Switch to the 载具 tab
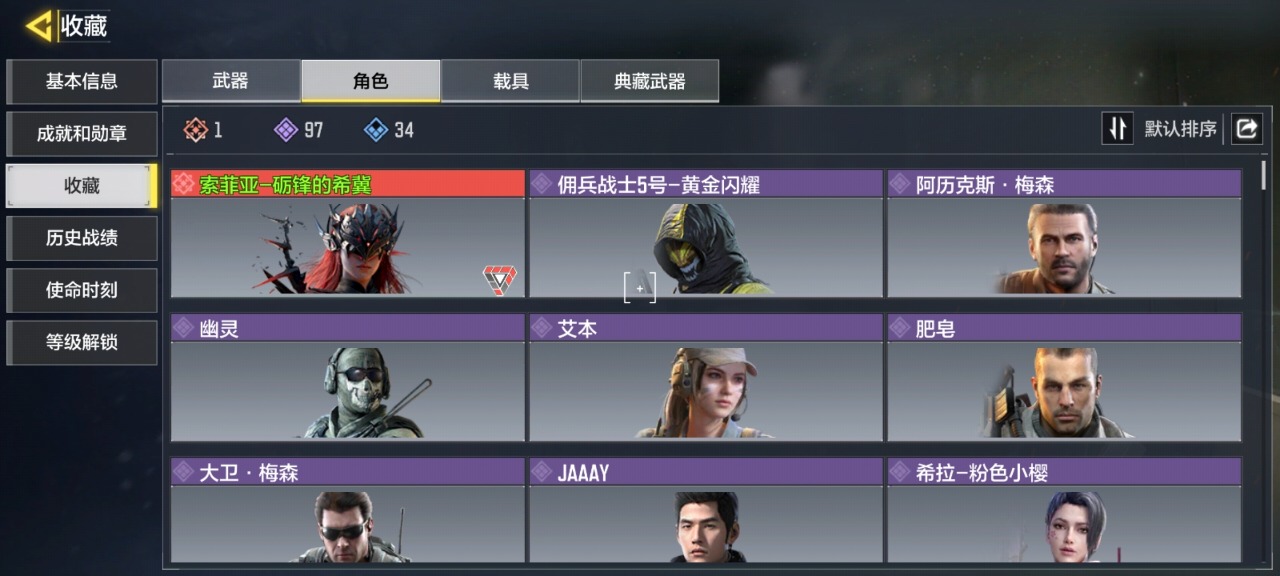1280x576 pixels. (x=510, y=81)
